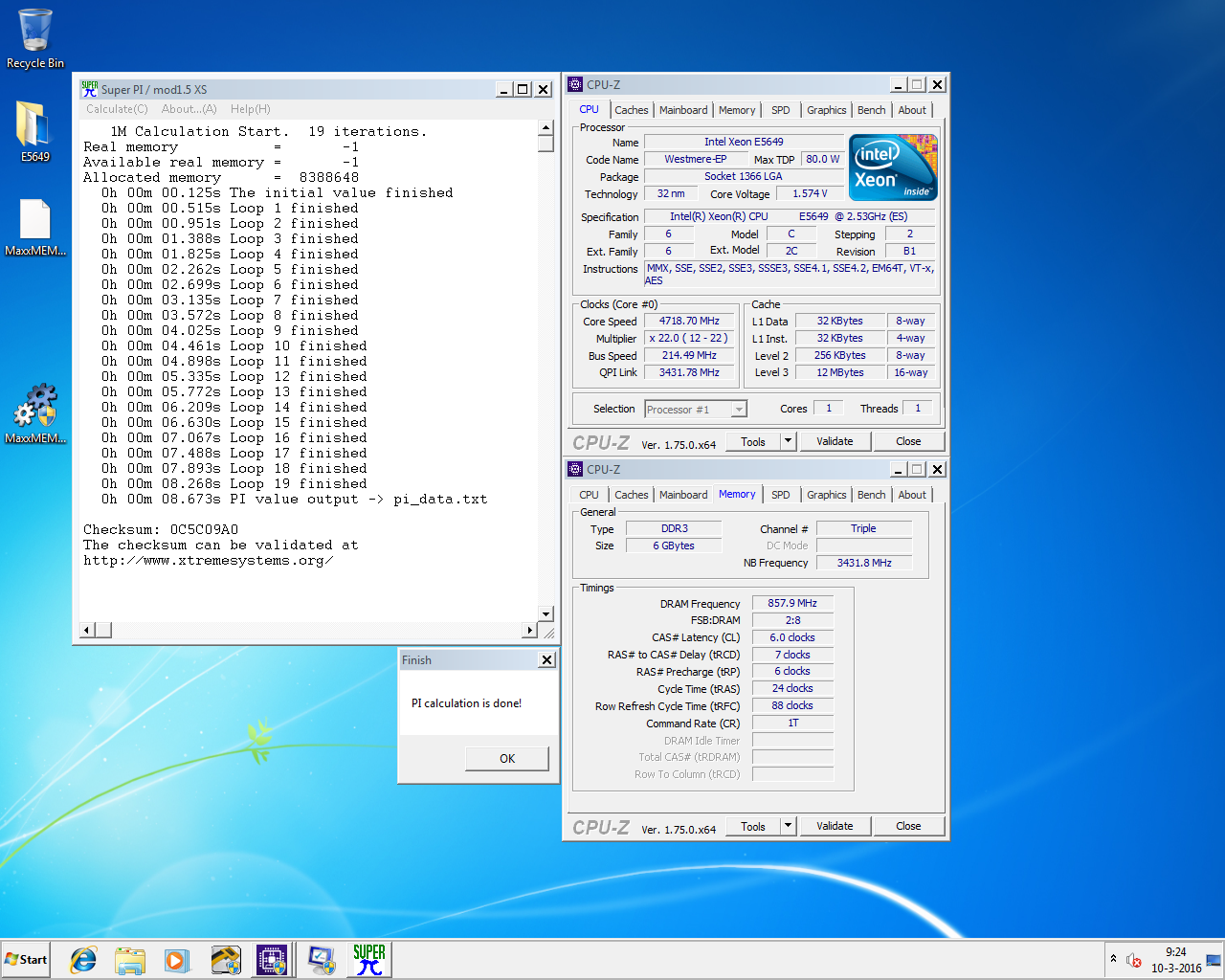Click the xtremesystems.org URL text
This screenshot has height=980, width=1225.
point(208,560)
